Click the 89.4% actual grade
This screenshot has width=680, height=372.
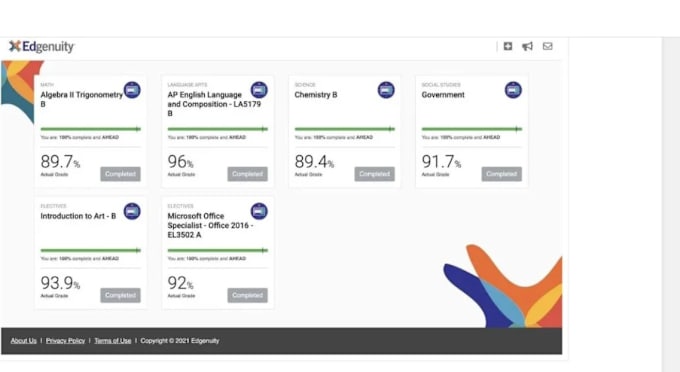coord(314,162)
